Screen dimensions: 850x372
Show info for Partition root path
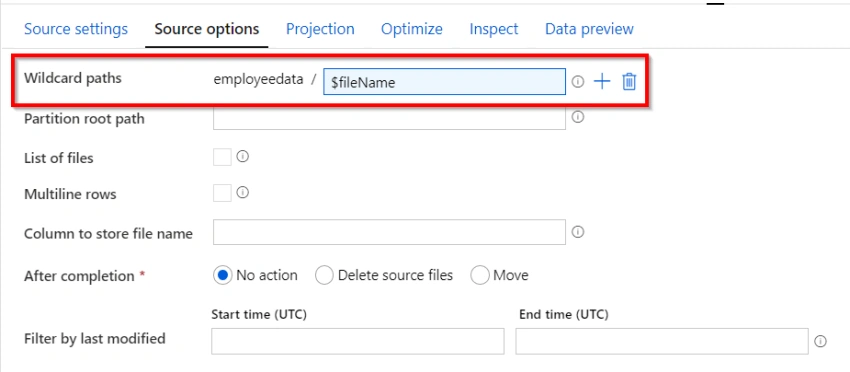click(578, 117)
